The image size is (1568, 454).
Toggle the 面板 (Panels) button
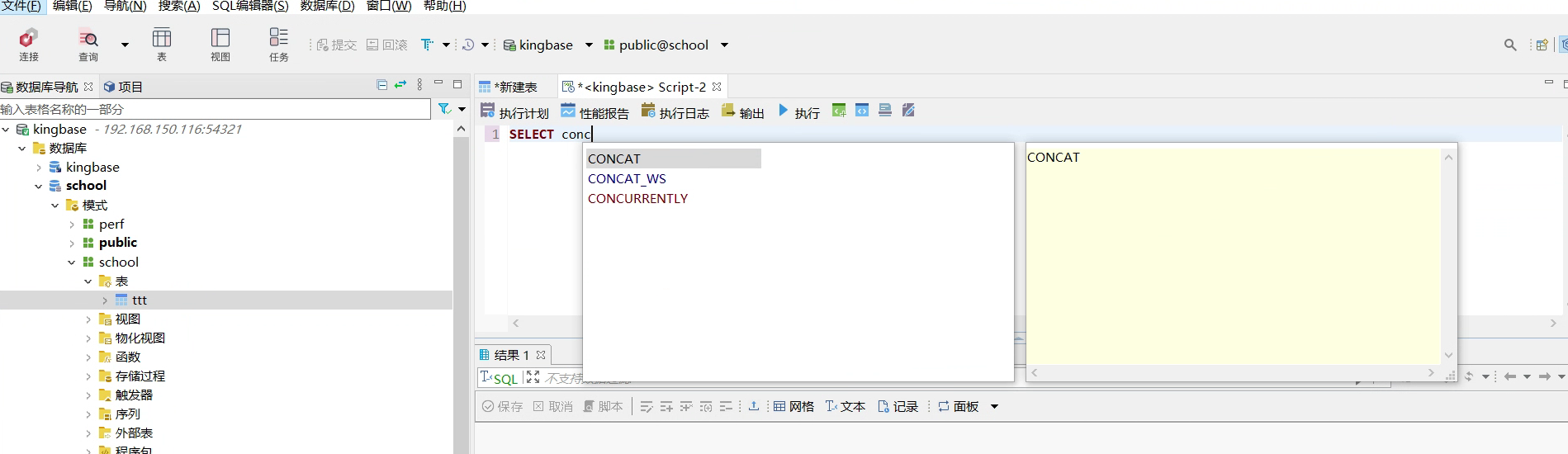tap(958, 406)
